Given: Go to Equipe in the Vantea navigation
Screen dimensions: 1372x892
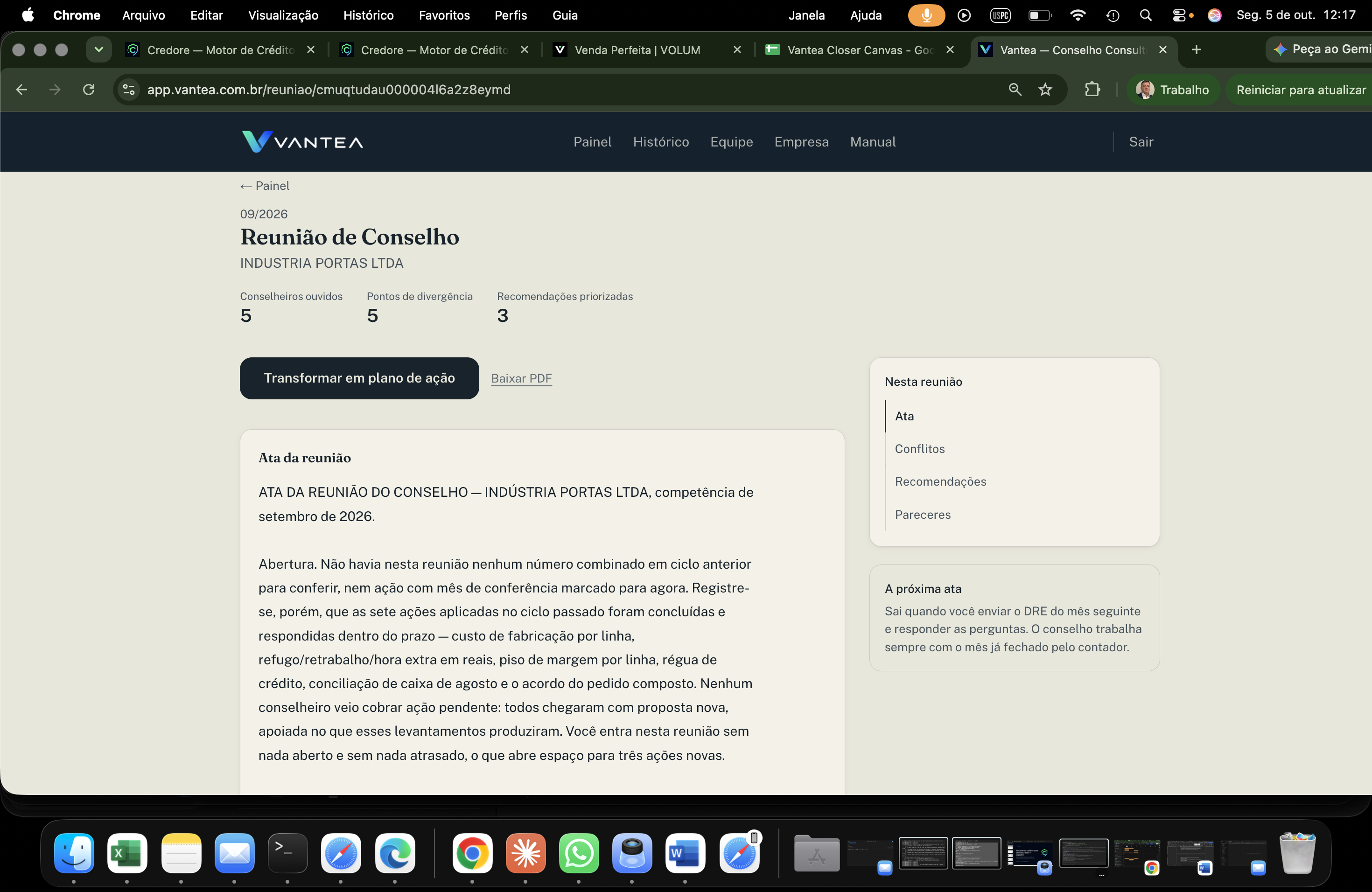Looking at the screenshot, I should (732, 142).
